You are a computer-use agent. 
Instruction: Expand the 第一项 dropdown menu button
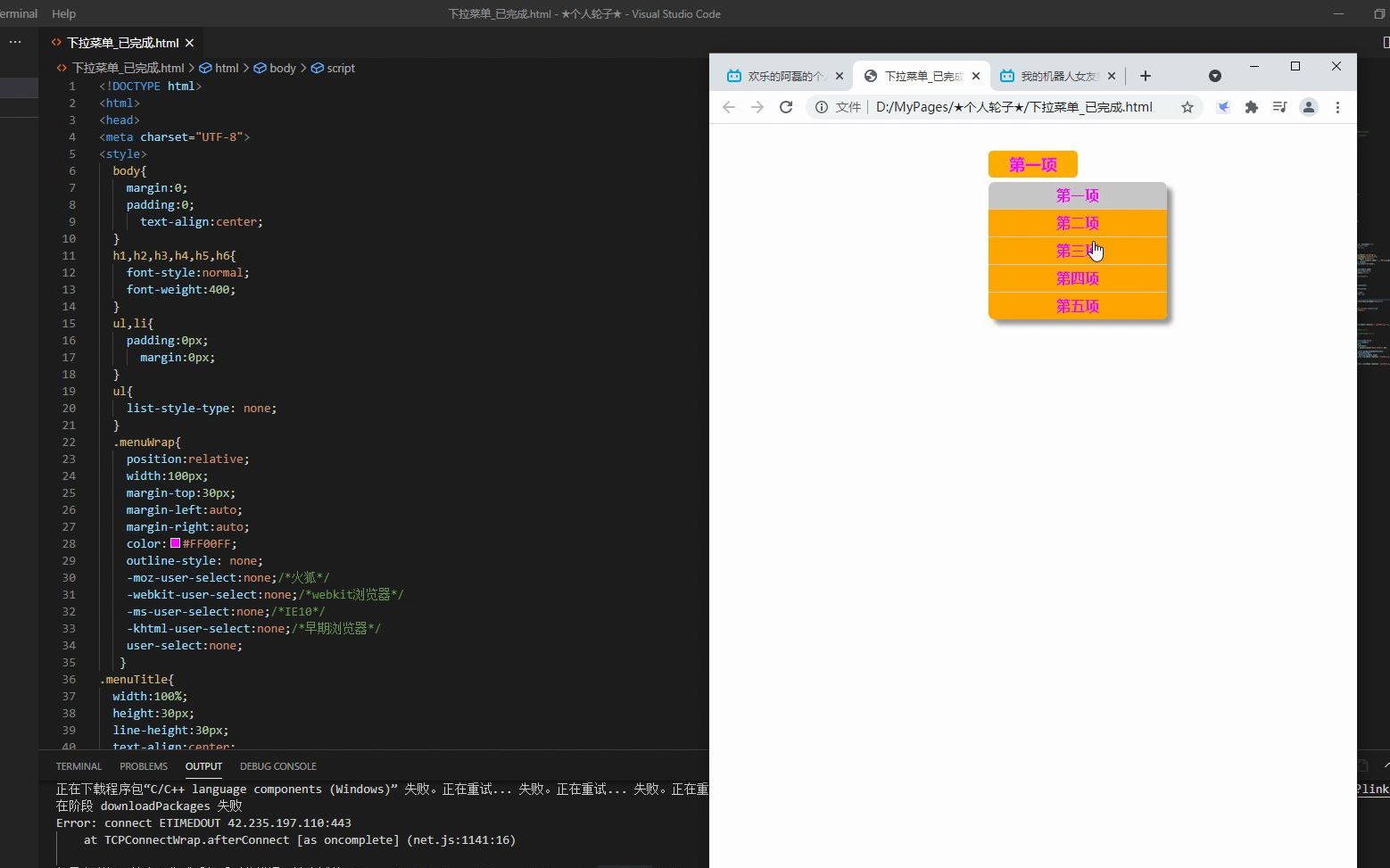point(1032,164)
